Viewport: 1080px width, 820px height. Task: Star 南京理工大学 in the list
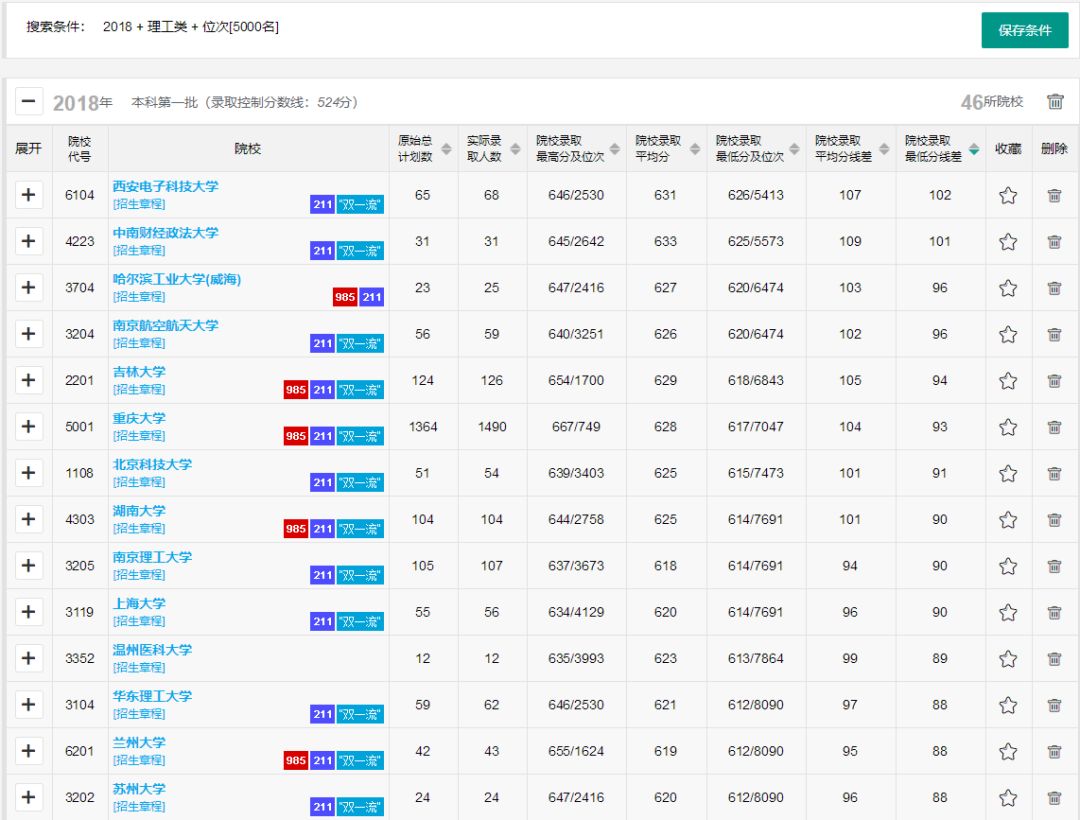[1008, 566]
